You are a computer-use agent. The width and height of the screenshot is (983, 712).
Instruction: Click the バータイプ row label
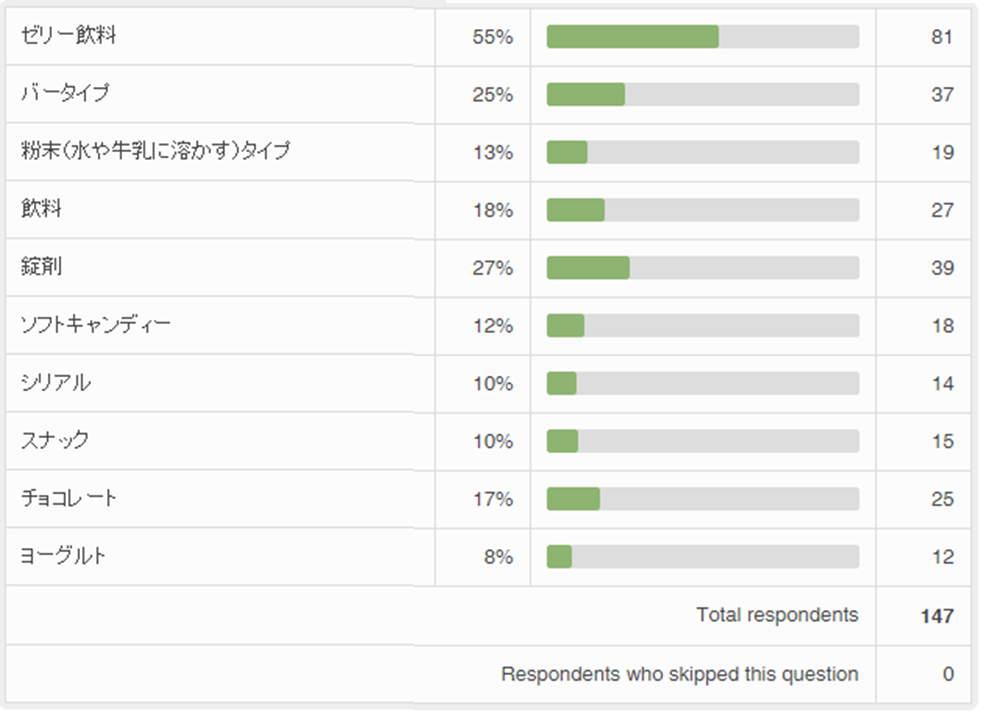tap(65, 94)
